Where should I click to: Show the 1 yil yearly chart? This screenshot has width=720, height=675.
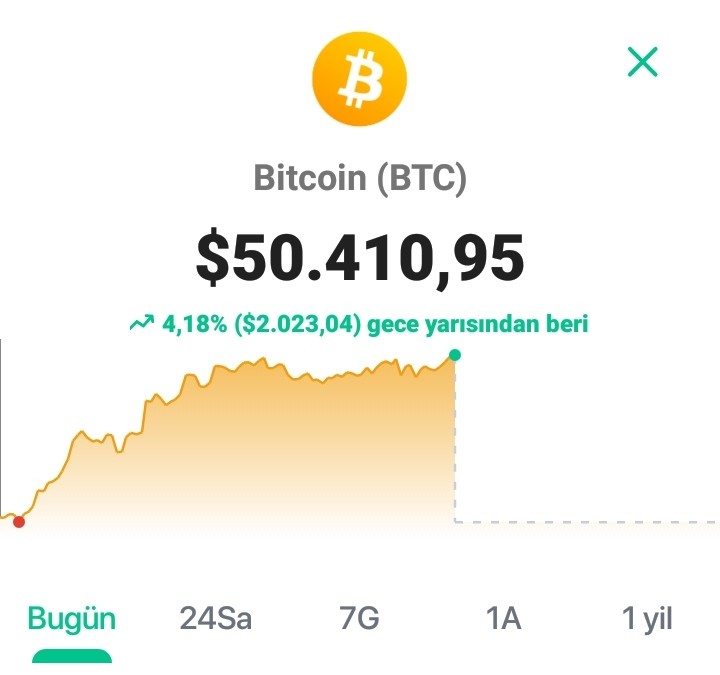click(647, 619)
